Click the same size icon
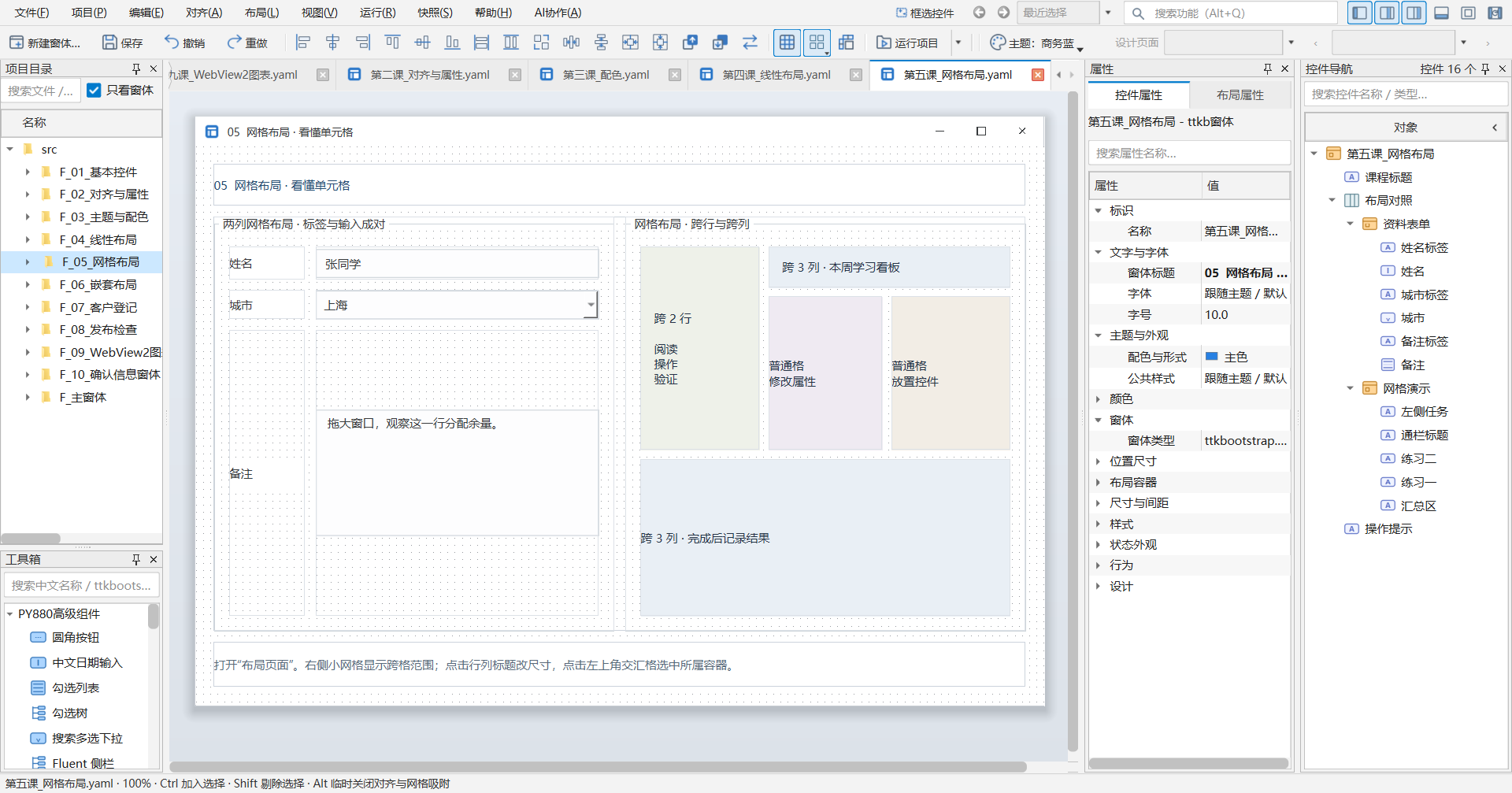 coord(541,43)
